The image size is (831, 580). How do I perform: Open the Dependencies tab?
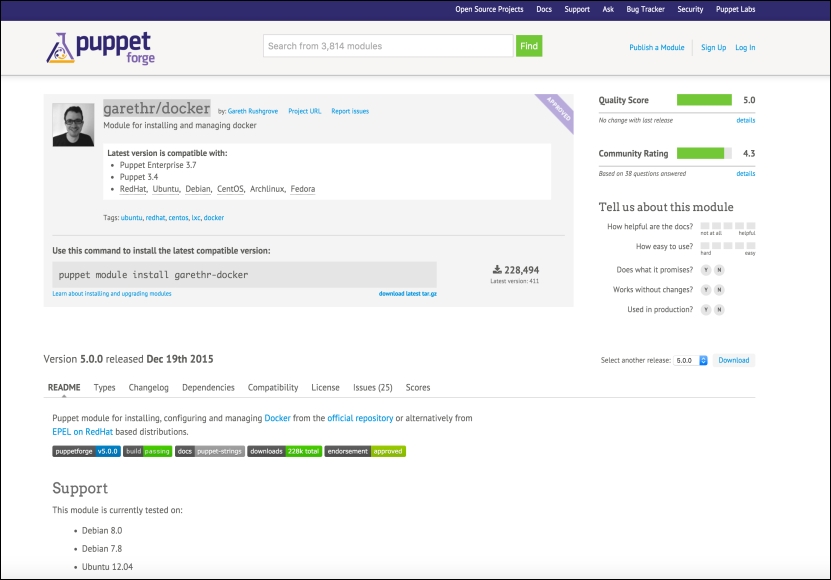pyautogui.click(x=208, y=388)
